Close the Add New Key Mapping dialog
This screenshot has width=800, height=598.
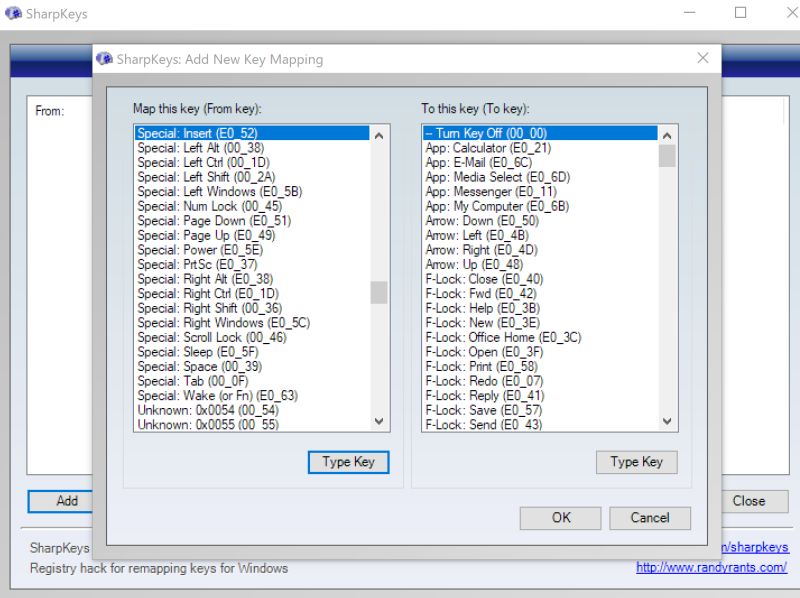click(703, 58)
